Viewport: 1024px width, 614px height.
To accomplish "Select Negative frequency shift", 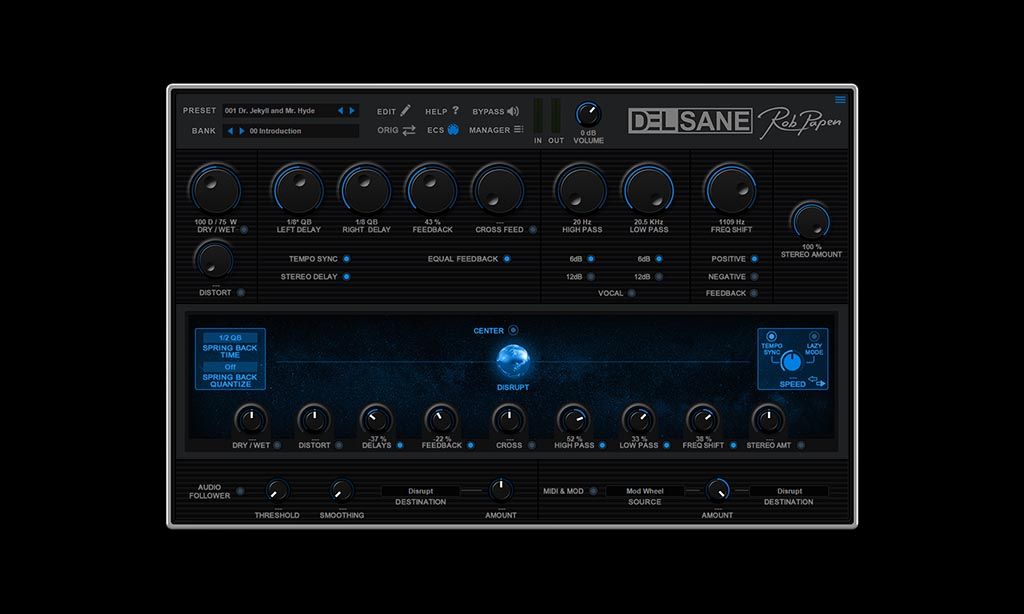I will pyautogui.click(x=754, y=276).
